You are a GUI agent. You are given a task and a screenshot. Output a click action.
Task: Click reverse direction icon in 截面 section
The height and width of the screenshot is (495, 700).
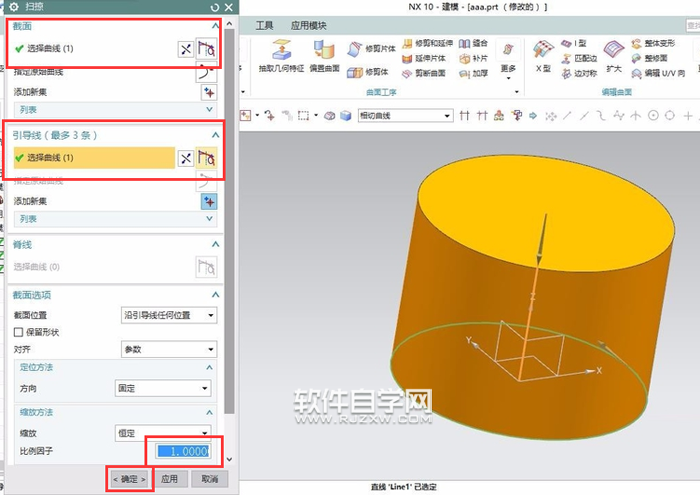[186, 49]
